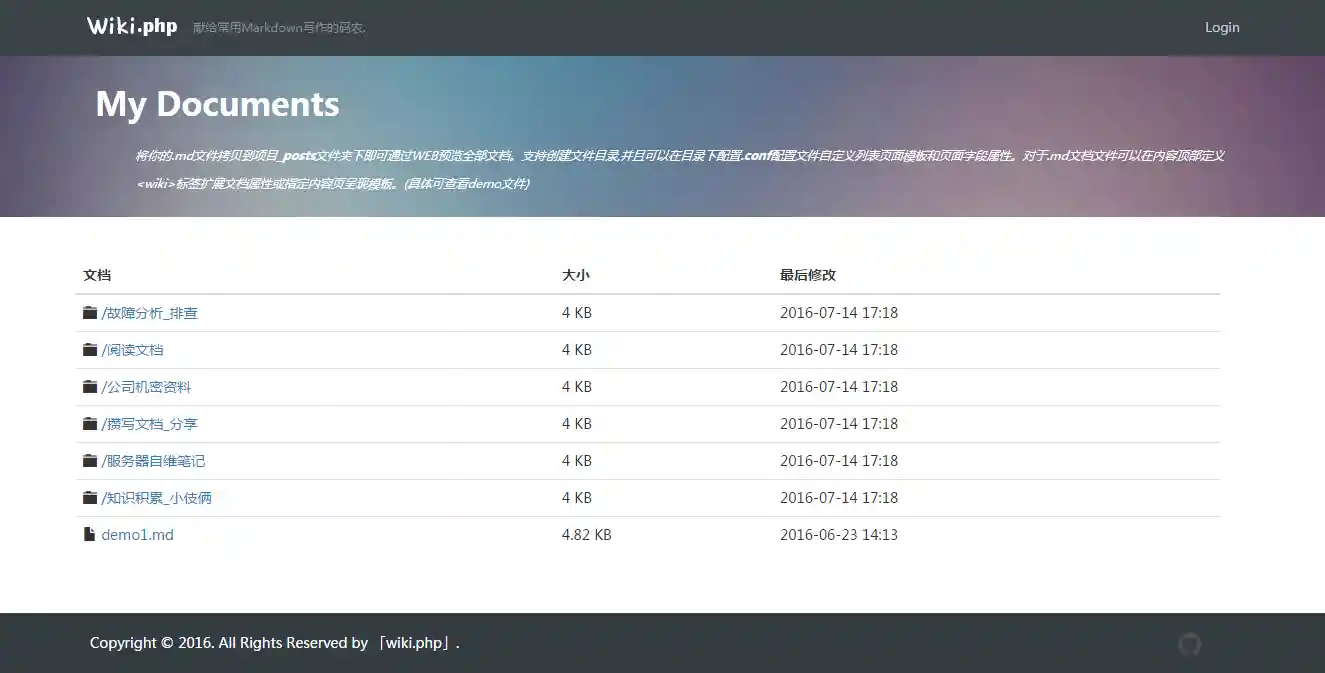Click the Wiki.php logo in the header
The height and width of the screenshot is (673, 1325).
[x=132, y=26]
